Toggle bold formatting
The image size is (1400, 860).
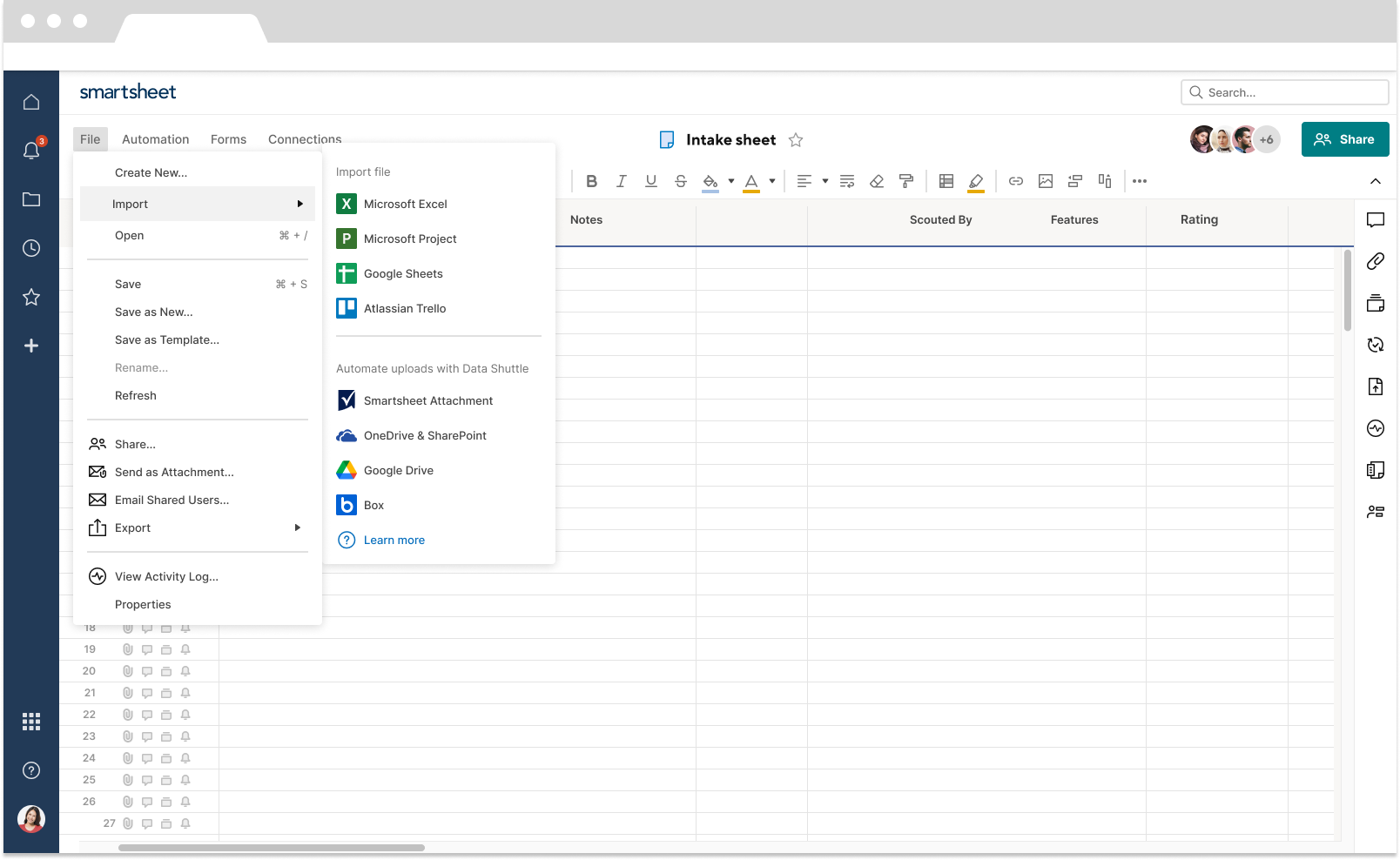tap(591, 181)
